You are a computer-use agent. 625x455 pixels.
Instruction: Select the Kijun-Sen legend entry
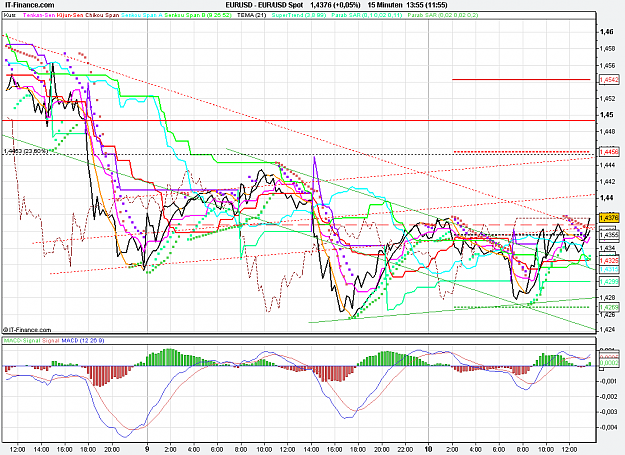(70, 15)
